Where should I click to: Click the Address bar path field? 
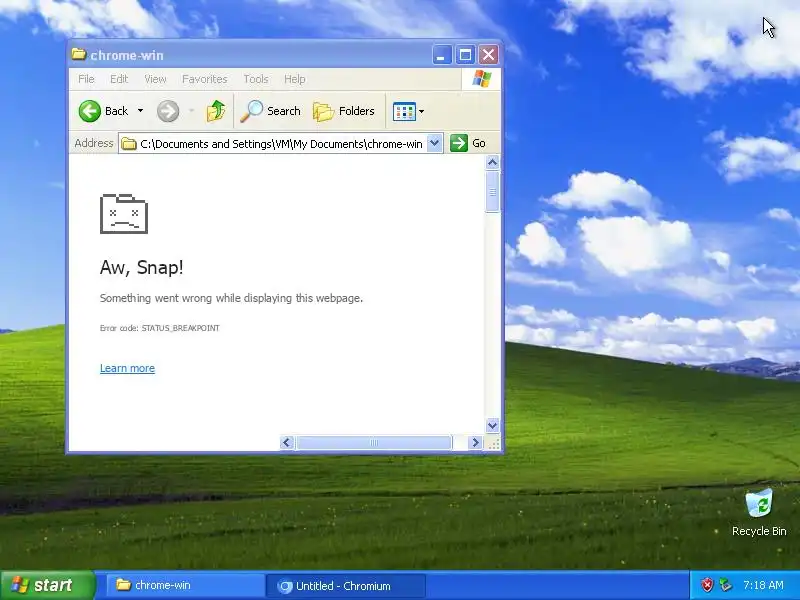(x=281, y=143)
